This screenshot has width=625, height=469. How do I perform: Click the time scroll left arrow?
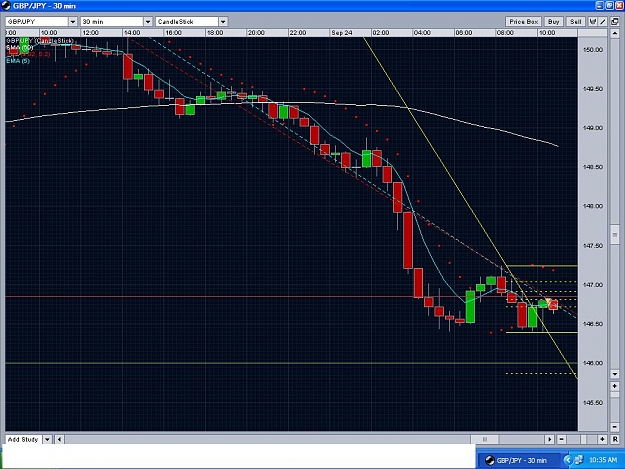(x=59, y=440)
